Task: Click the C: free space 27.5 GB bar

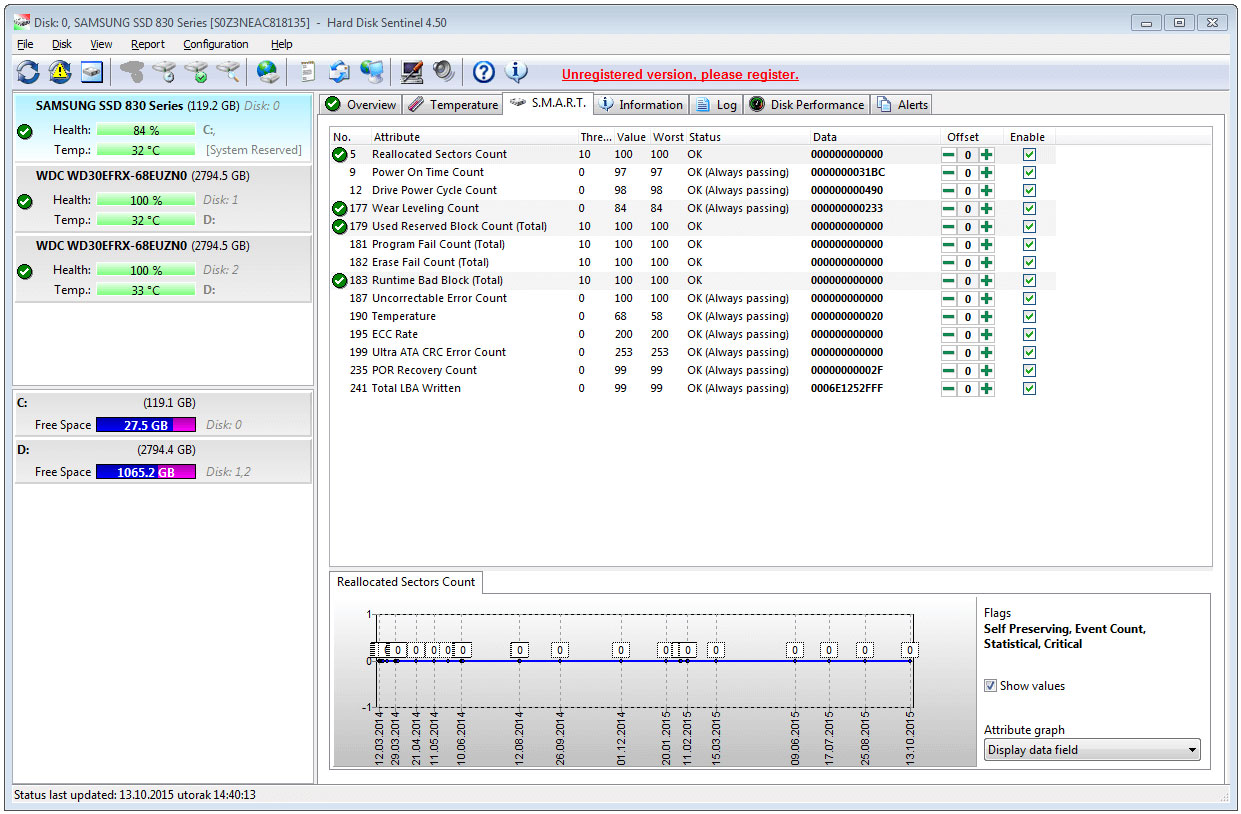Action: click(x=146, y=425)
